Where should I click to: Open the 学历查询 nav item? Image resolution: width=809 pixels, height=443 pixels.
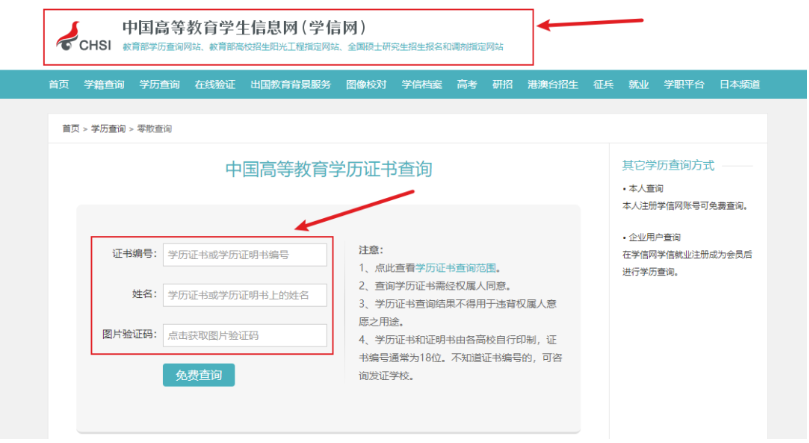(159, 85)
